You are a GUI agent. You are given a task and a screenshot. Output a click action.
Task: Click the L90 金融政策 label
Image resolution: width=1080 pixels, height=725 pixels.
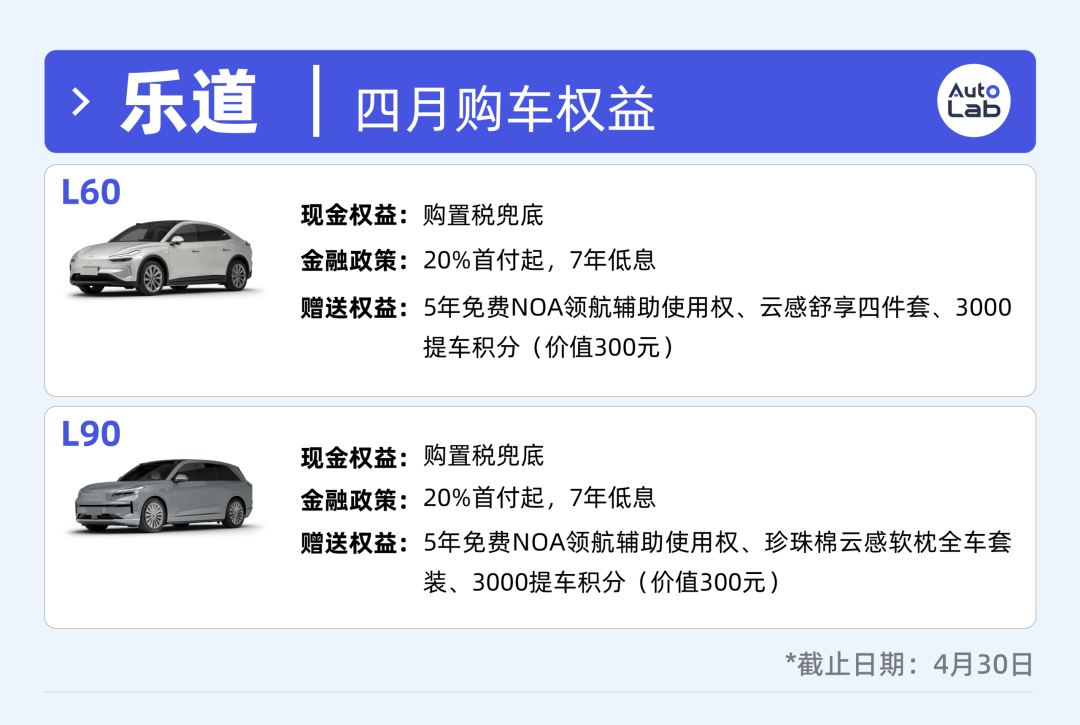coord(354,498)
